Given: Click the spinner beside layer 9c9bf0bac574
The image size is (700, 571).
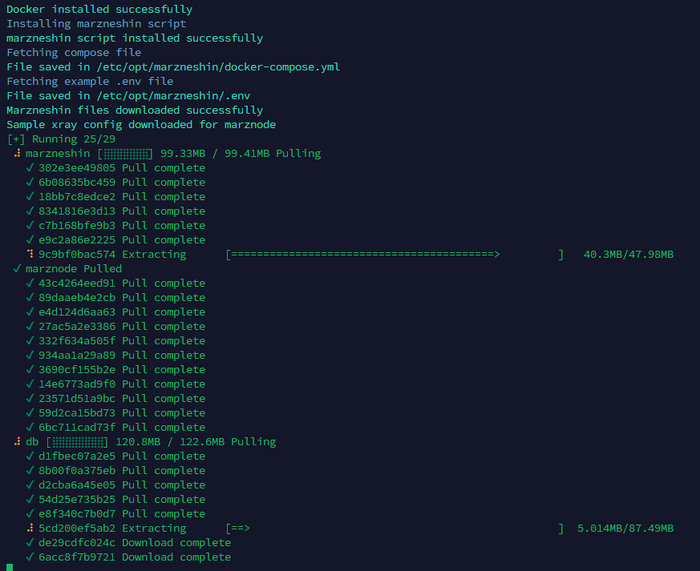Looking at the screenshot, I should [30, 254].
